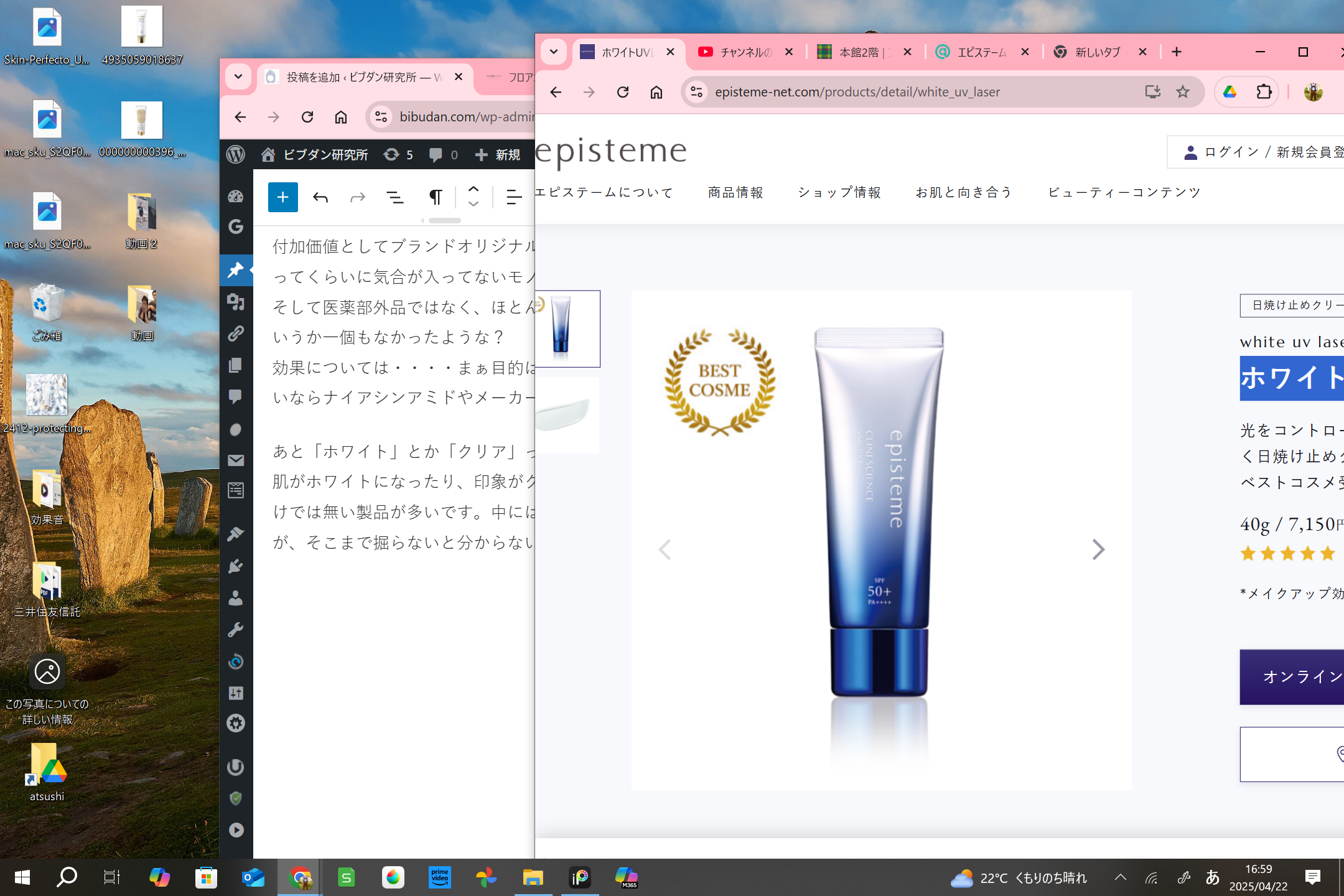Switch to the エピステーム tab
The image size is (1344, 896).
(x=983, y=52)
